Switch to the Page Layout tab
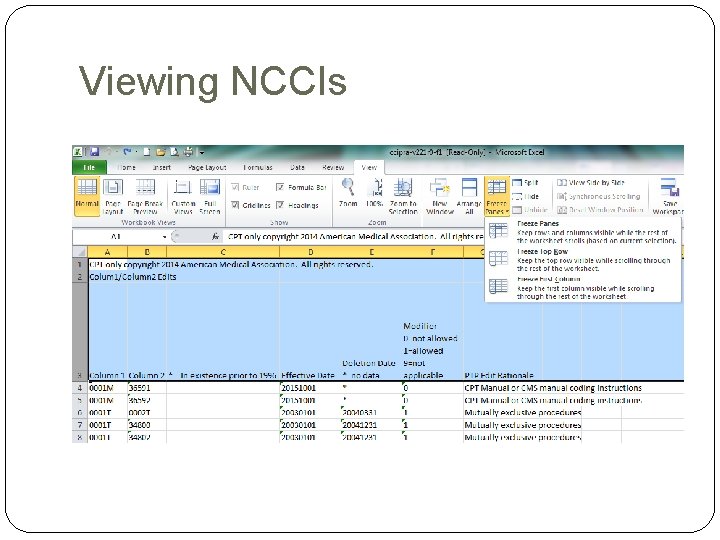The image size is (720, 540). (x=207, y=167)
